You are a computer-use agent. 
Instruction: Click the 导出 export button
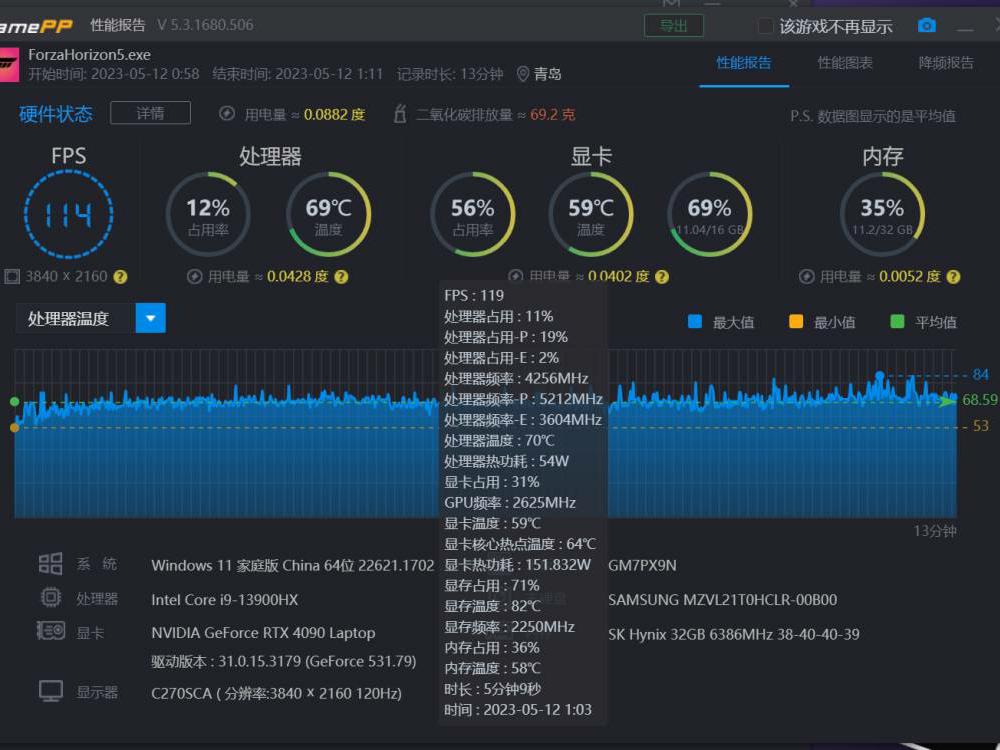point(673,26)
